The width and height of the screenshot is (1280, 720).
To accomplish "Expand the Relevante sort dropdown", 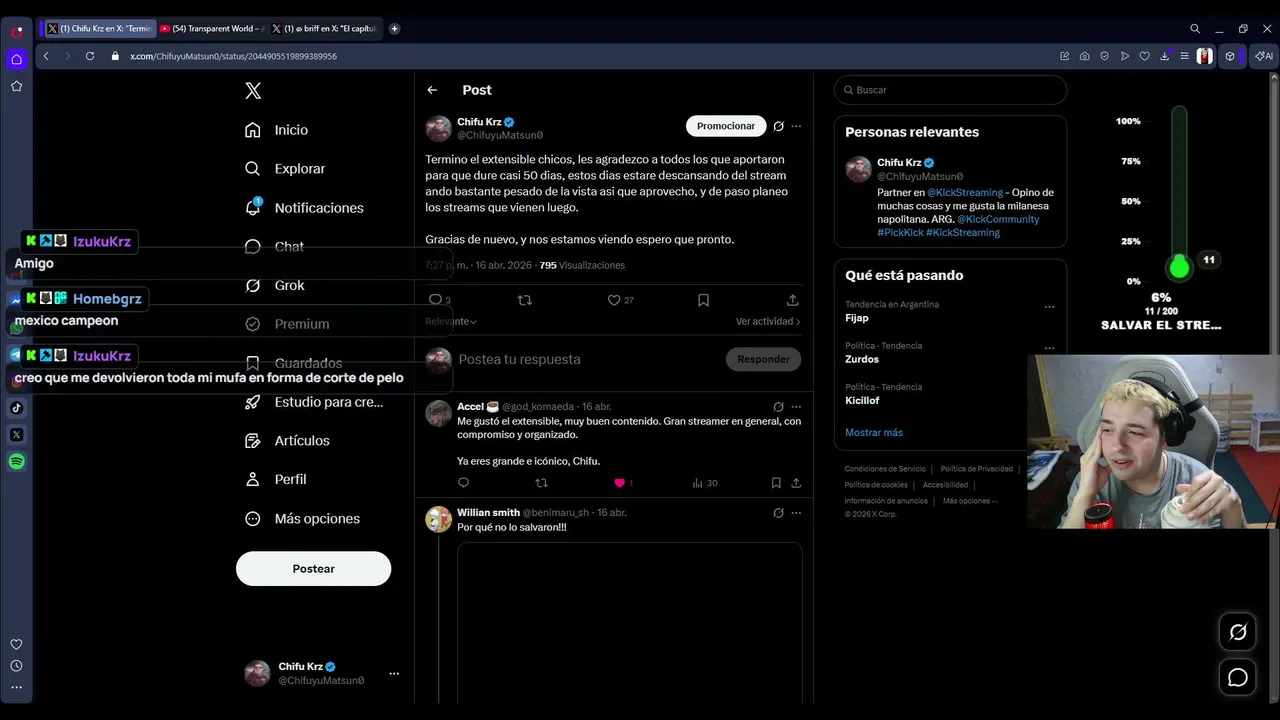I will tap(451, 321).
